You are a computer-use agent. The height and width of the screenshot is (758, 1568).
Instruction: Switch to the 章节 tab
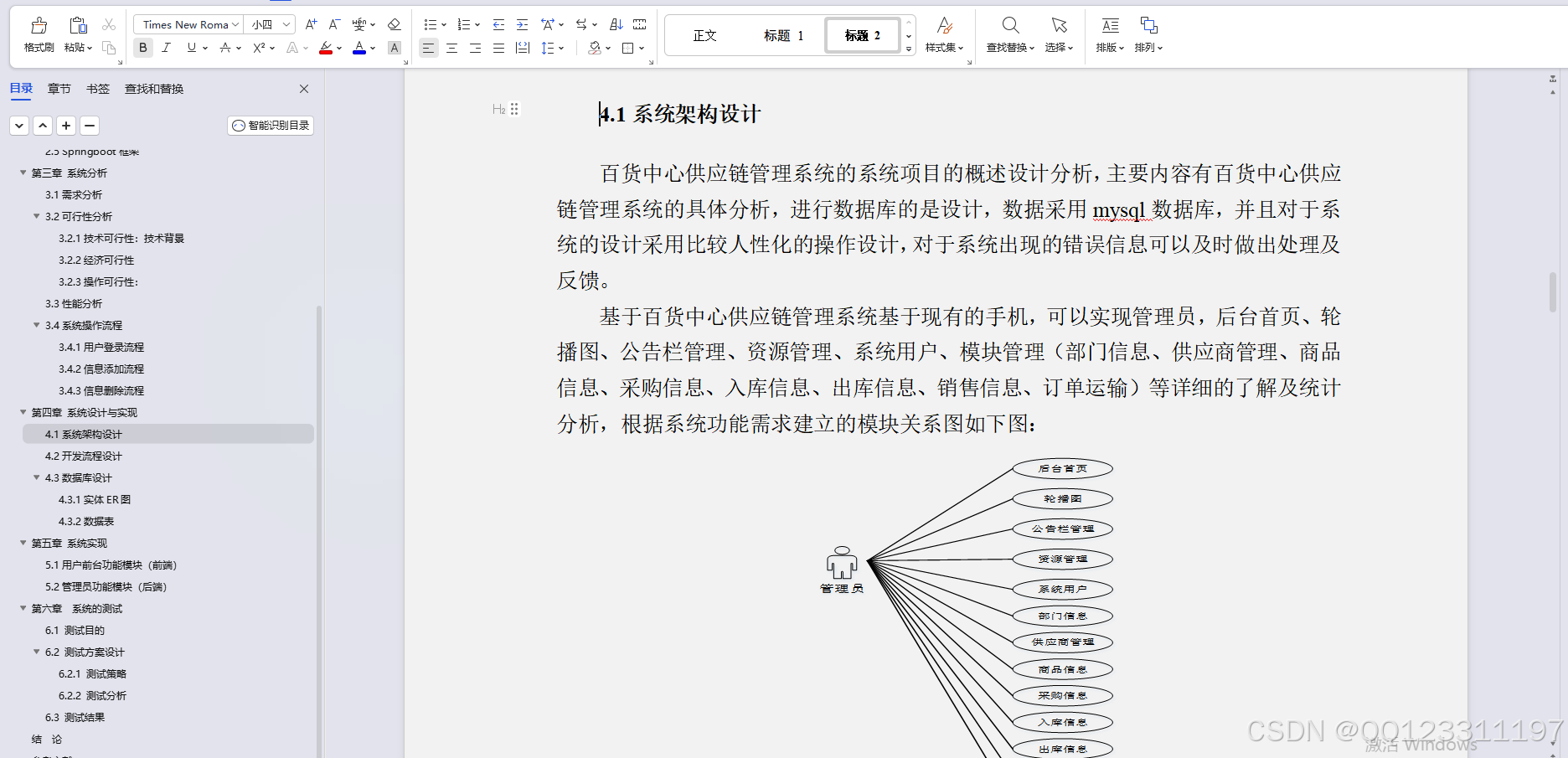pos(59,89)
